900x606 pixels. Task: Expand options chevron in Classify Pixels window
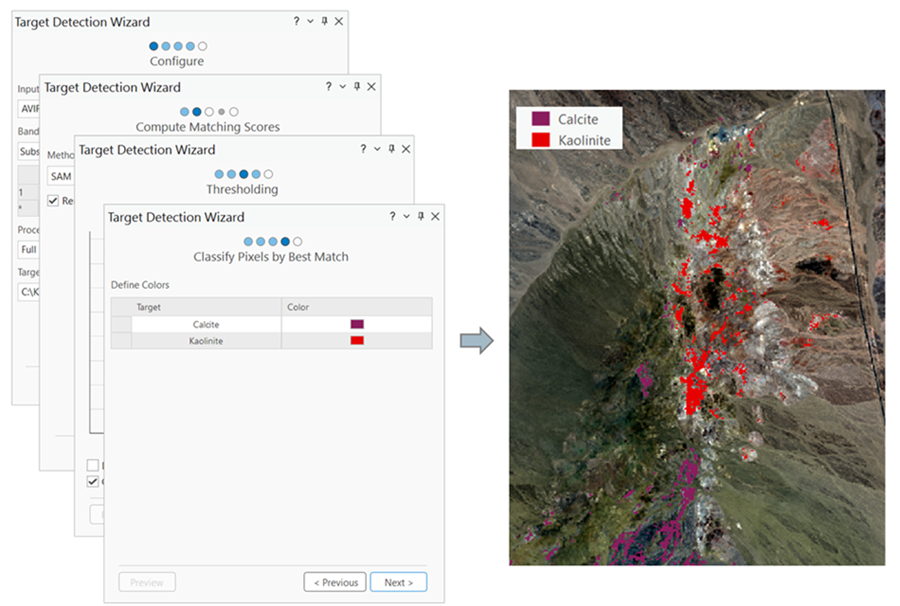pyautogui.click(x=406, y=216)
